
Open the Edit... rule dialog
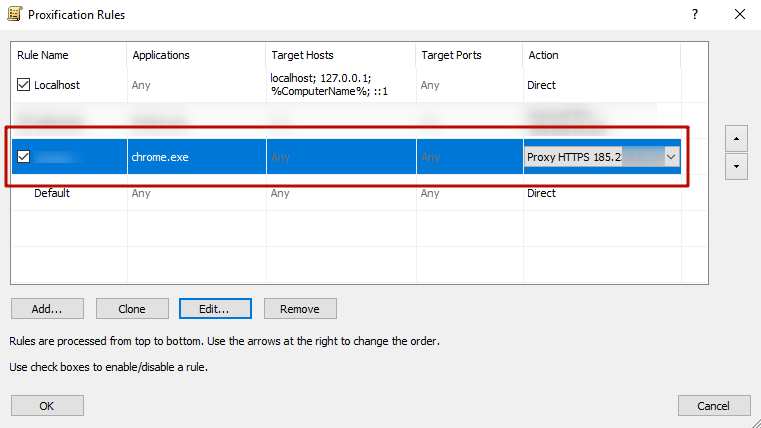(215, 309)
